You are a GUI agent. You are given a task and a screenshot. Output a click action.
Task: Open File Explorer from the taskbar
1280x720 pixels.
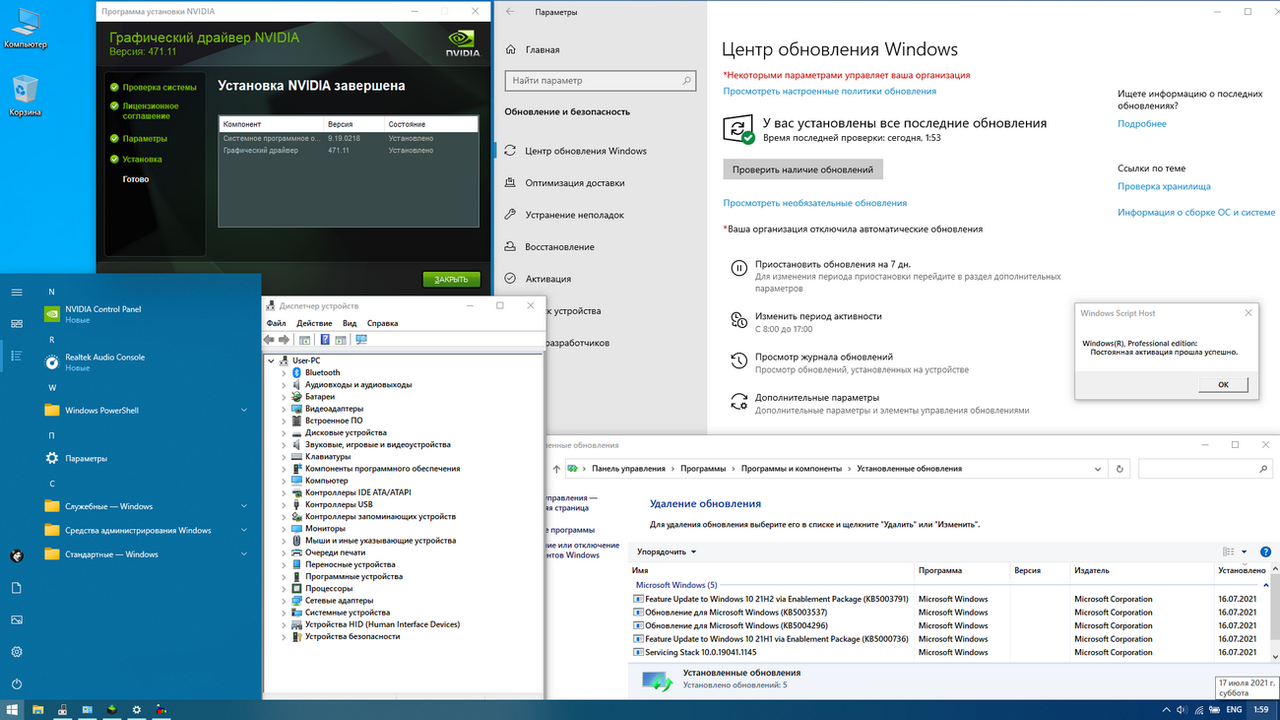(x=38, y=709)
